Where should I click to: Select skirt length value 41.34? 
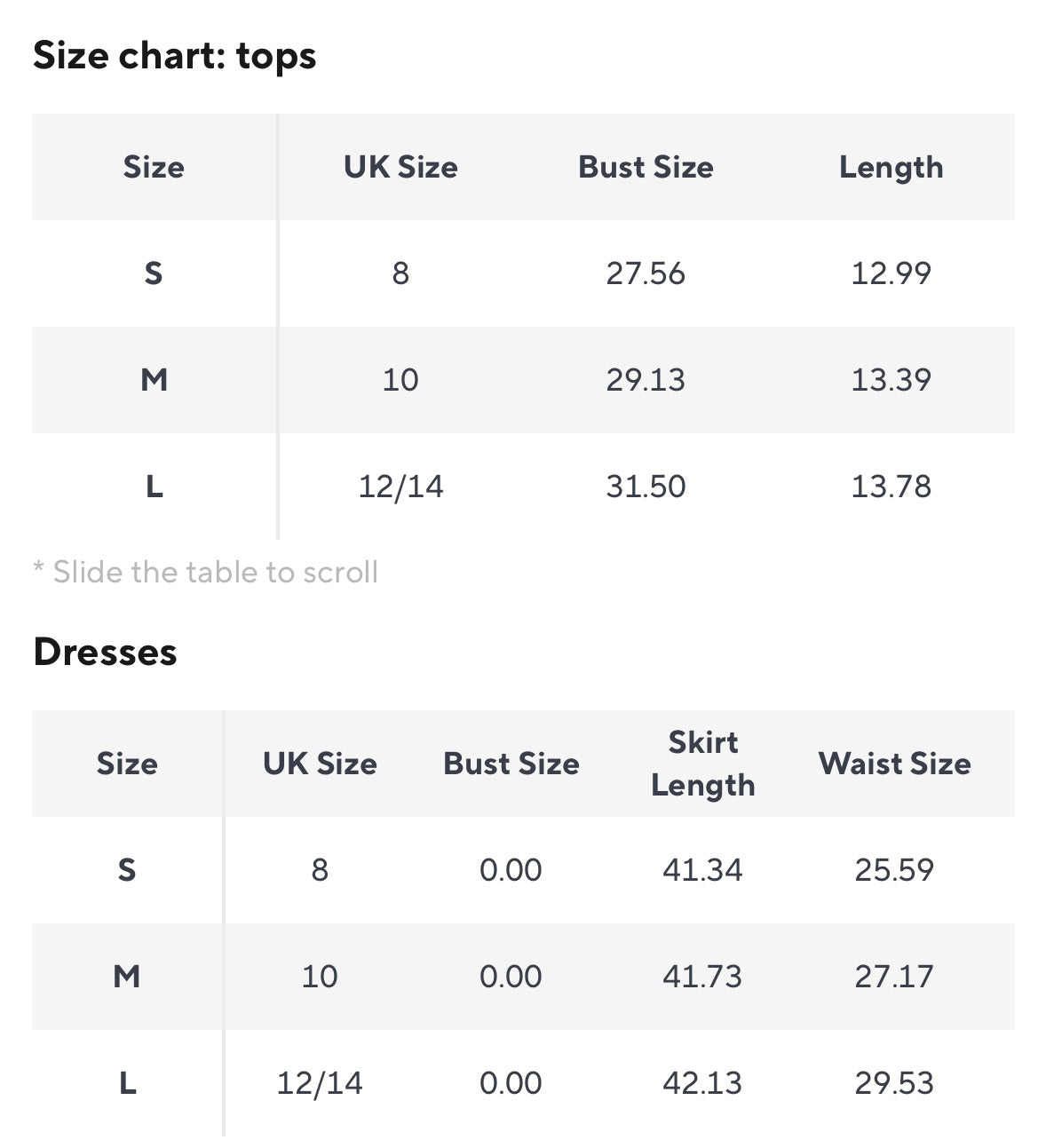(x=702, y=870)
